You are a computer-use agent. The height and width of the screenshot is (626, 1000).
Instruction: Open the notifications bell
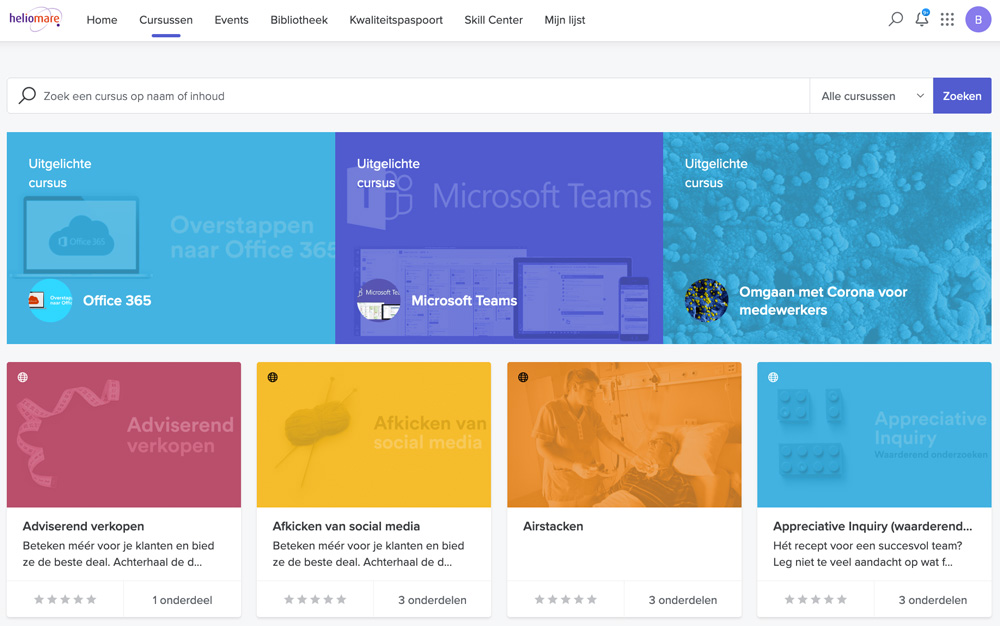click(x=921, y=19)
